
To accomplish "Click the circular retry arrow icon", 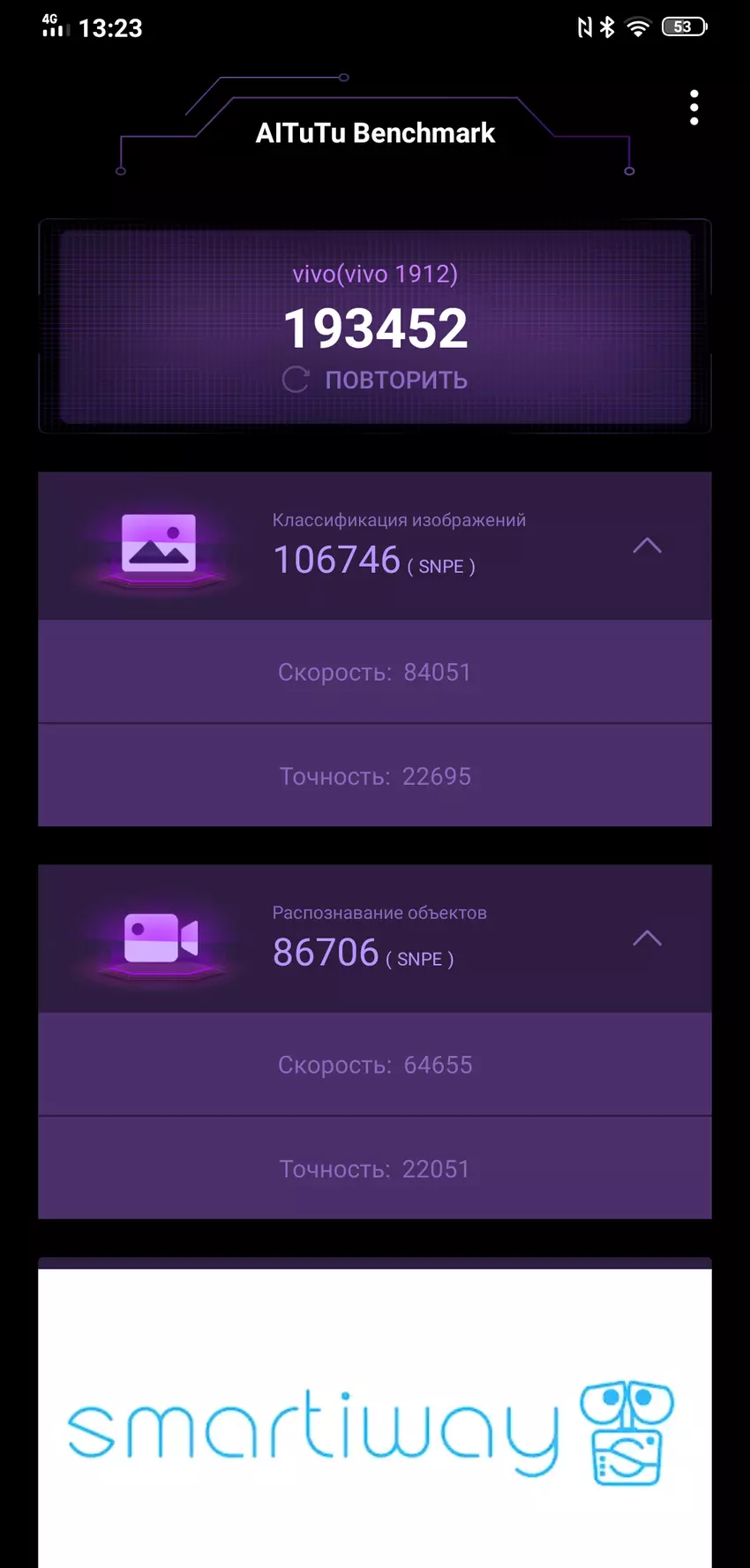I will point(296,380).
